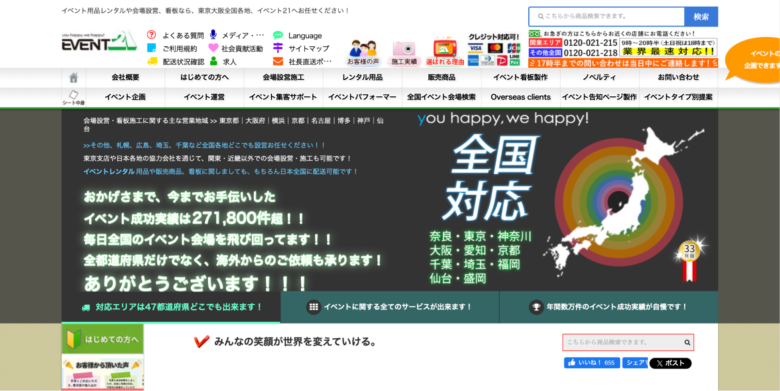Image resolution: width=780 pixels, height=391 pixels.
Task: Open the お問い合わせ menu
Action: point(679,78)
